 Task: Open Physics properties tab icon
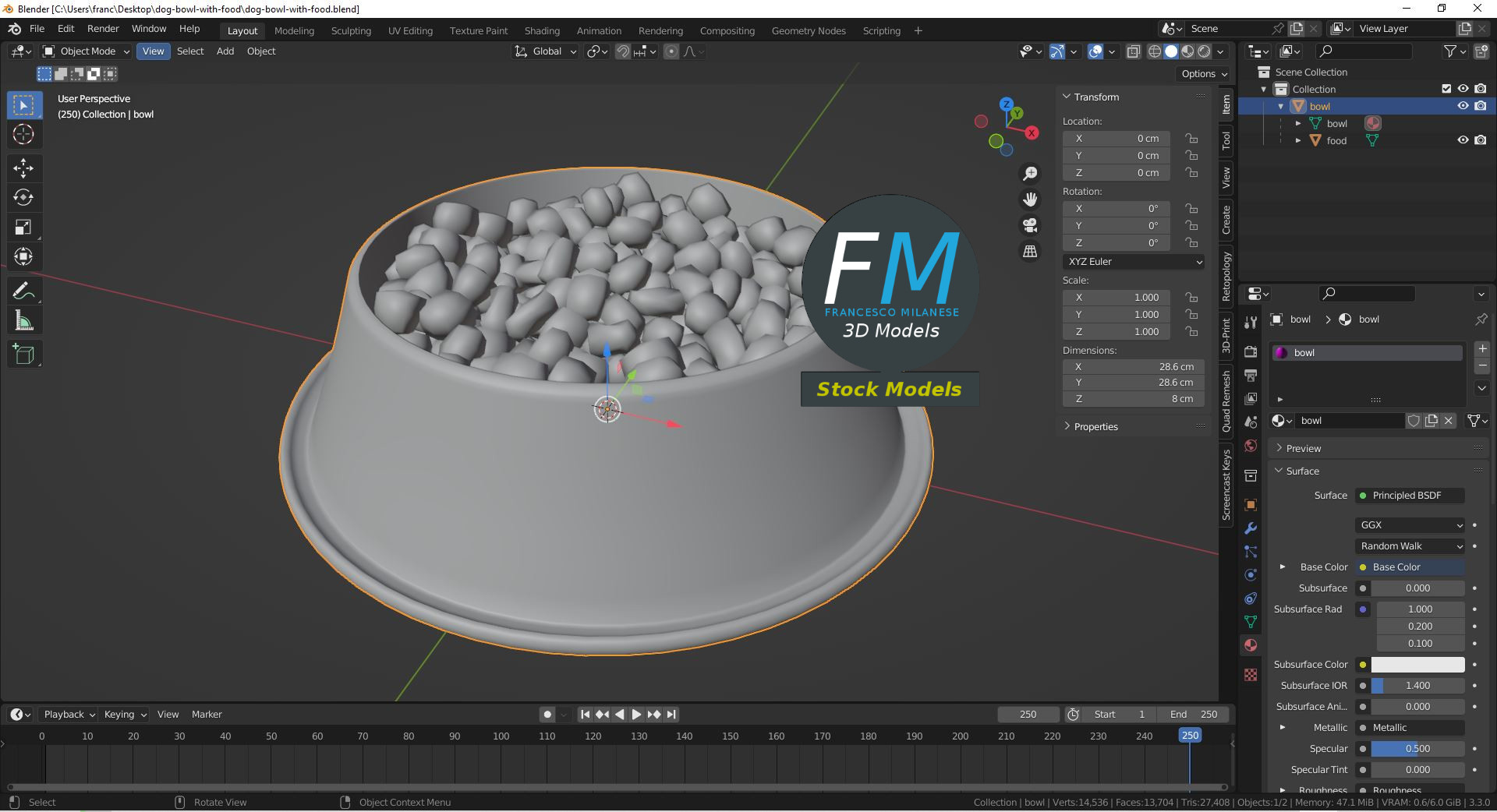[x=1251, y=575]
